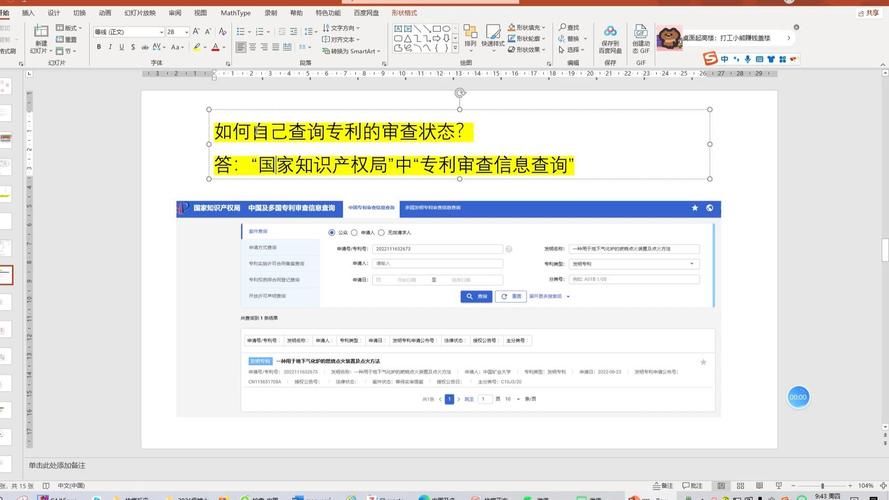
Task: Open Convert to SmartArt dropdown
Action: click(351, 51)
